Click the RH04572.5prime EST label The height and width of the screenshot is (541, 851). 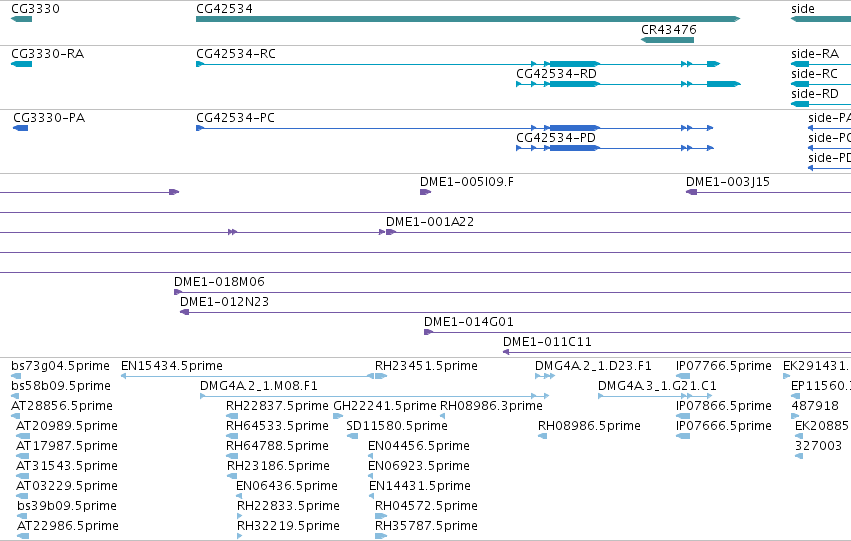[x=426, y=507]
